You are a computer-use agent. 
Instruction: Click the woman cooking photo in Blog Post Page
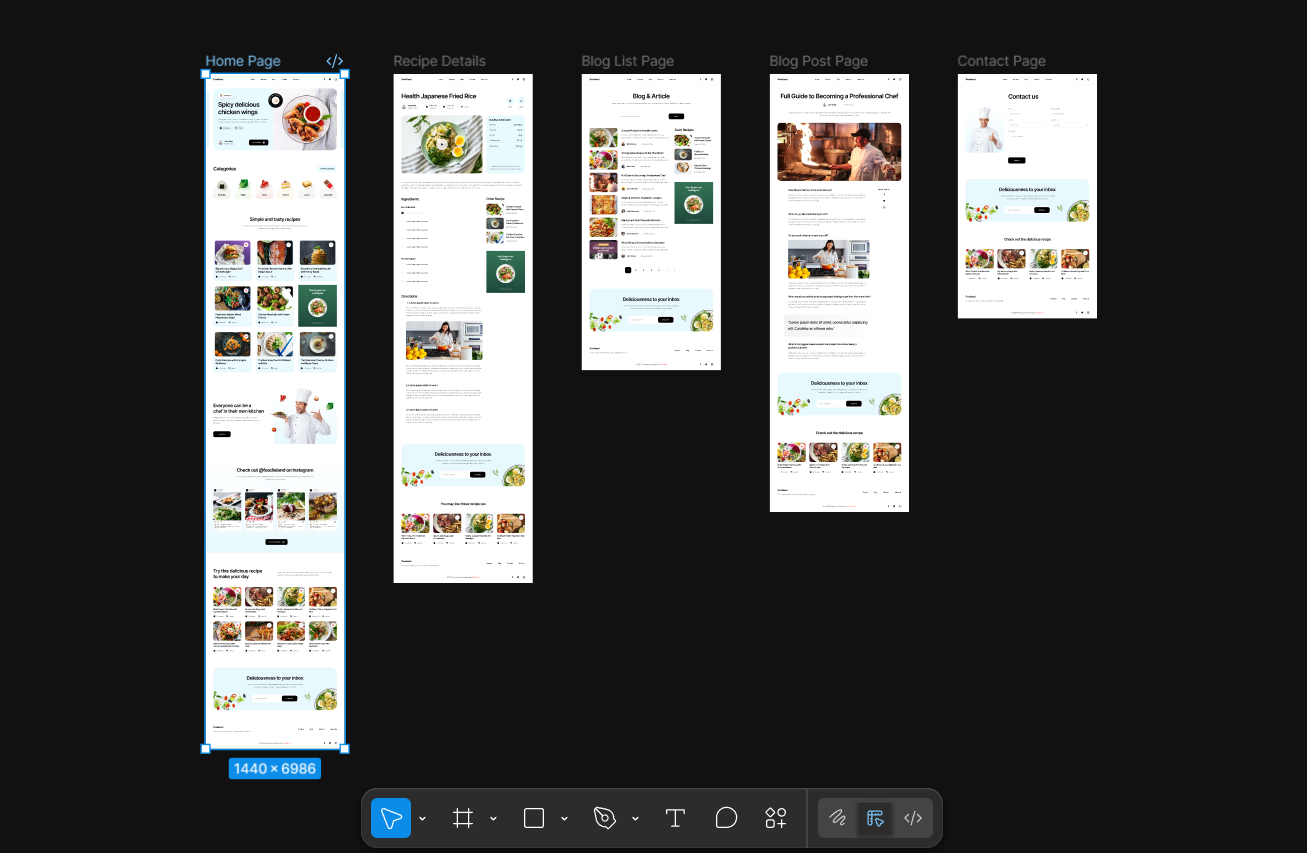click(x=828, y=259)
